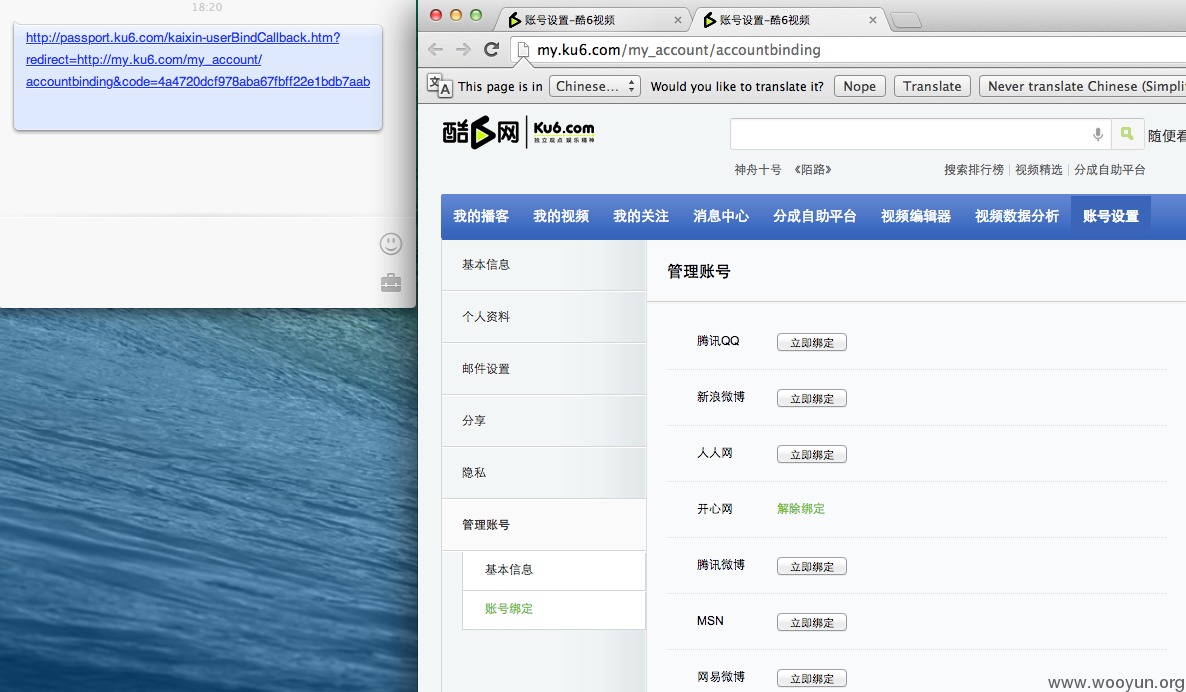Open 视频精选 link
The image size is (1186, 692).
tap(1039, 170)
